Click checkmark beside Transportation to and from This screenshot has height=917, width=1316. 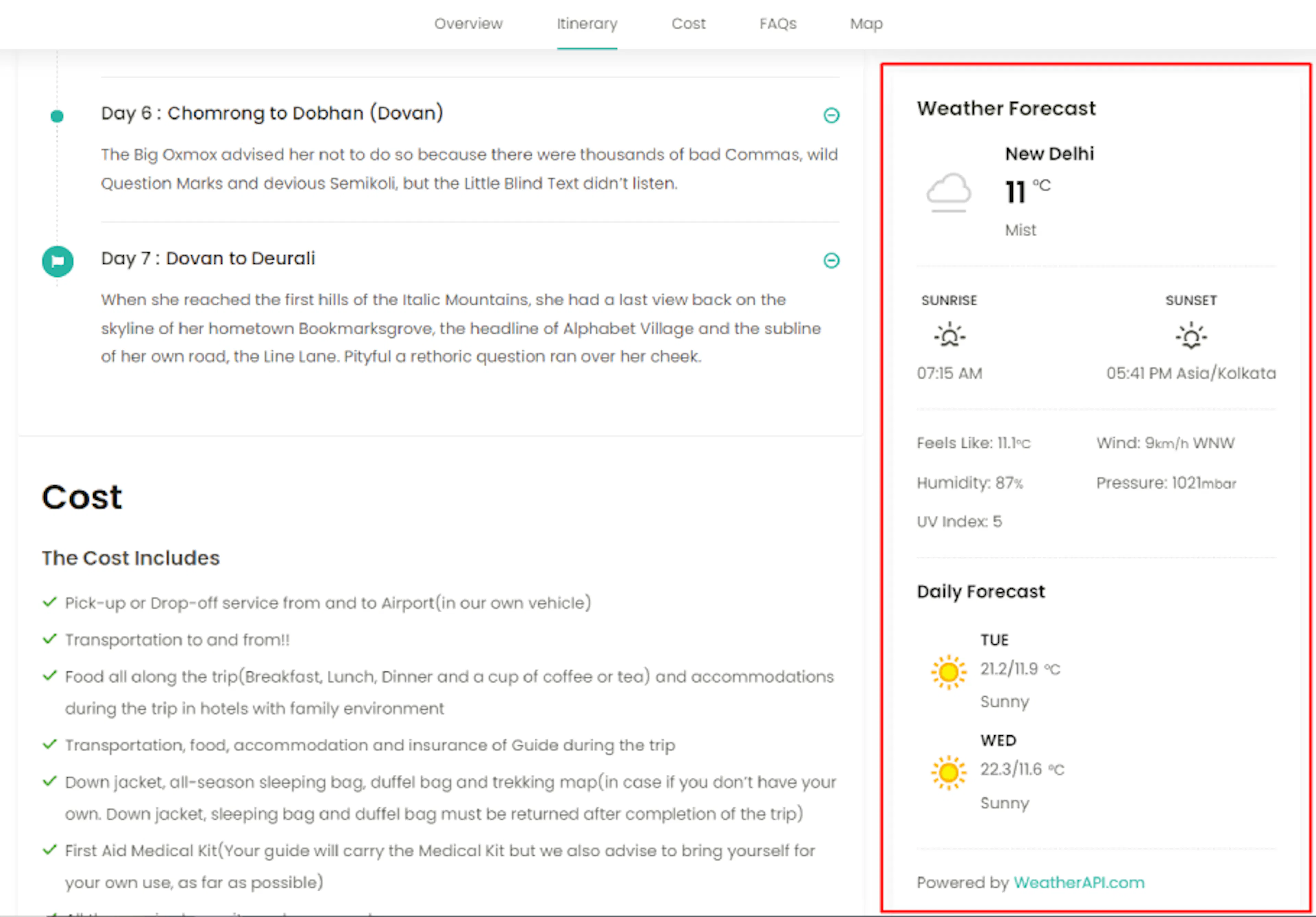pyautogui.click(x=50, y=639)
